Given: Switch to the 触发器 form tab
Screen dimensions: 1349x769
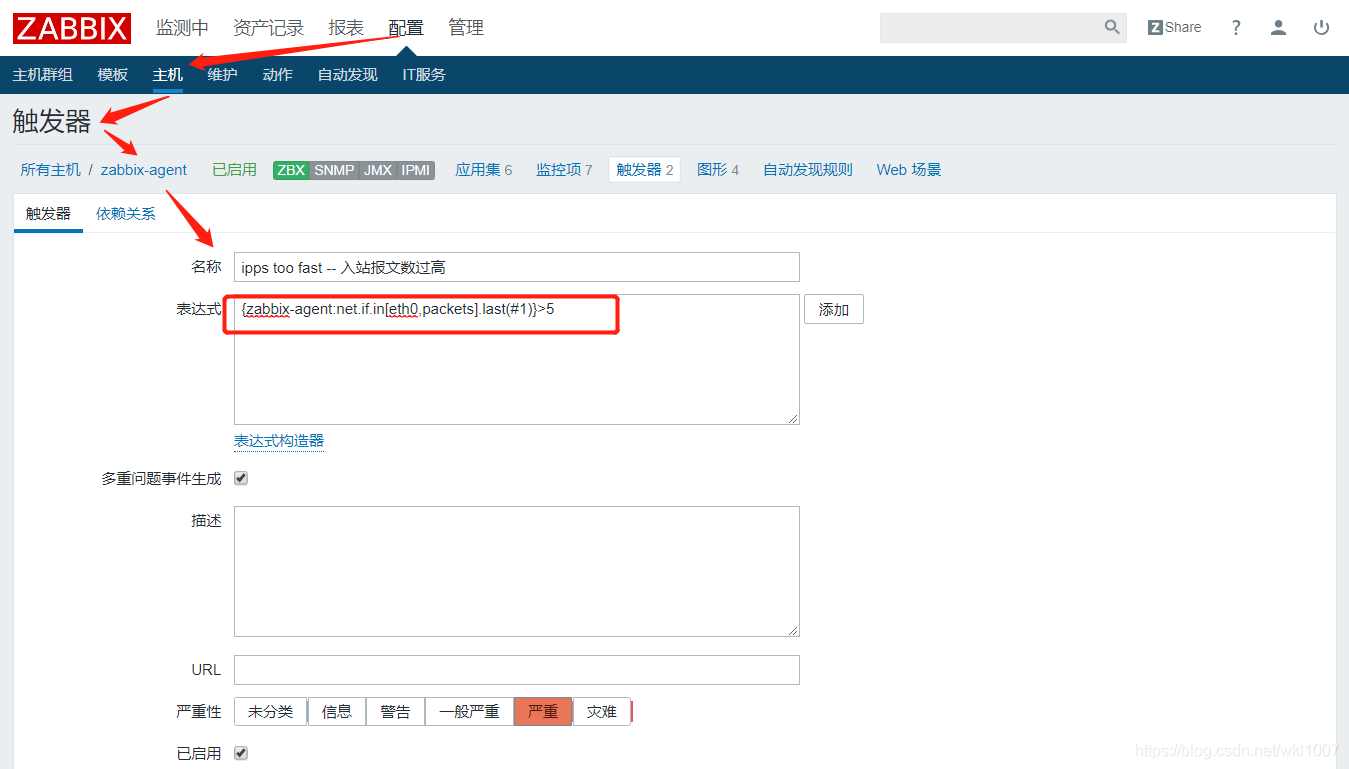Looking at the screenshot, I should [48, 214].
